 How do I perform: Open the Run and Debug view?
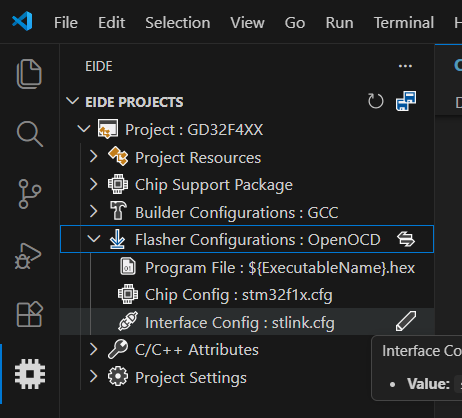[x=28, y=256]
